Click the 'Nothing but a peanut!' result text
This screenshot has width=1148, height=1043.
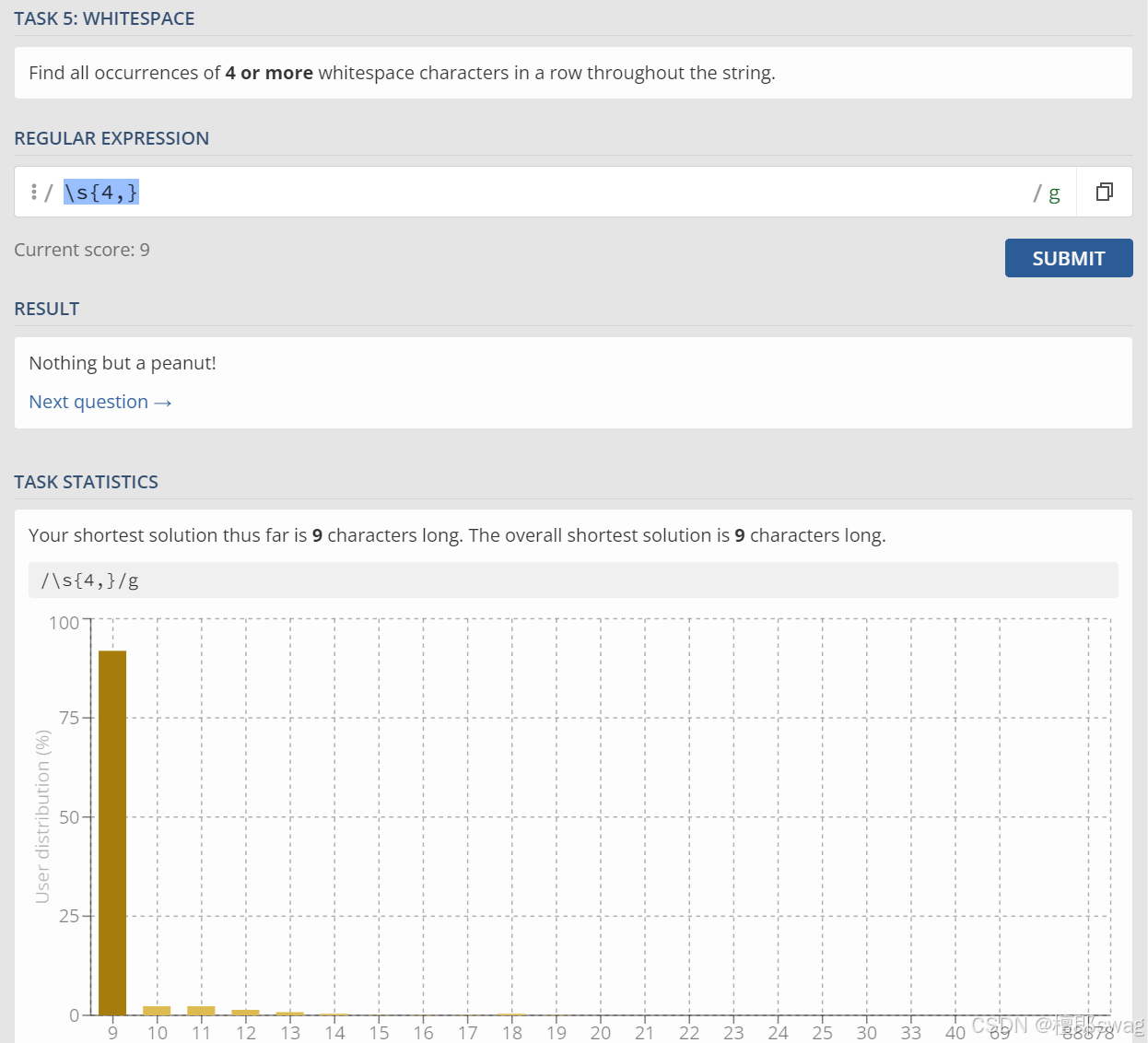click(x=122, y=363)
